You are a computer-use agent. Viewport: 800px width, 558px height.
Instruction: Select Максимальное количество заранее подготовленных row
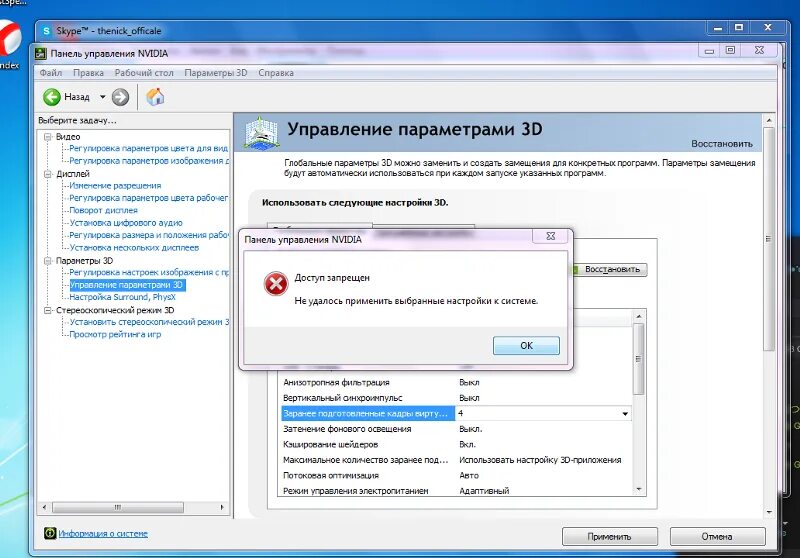click(457, 460)
